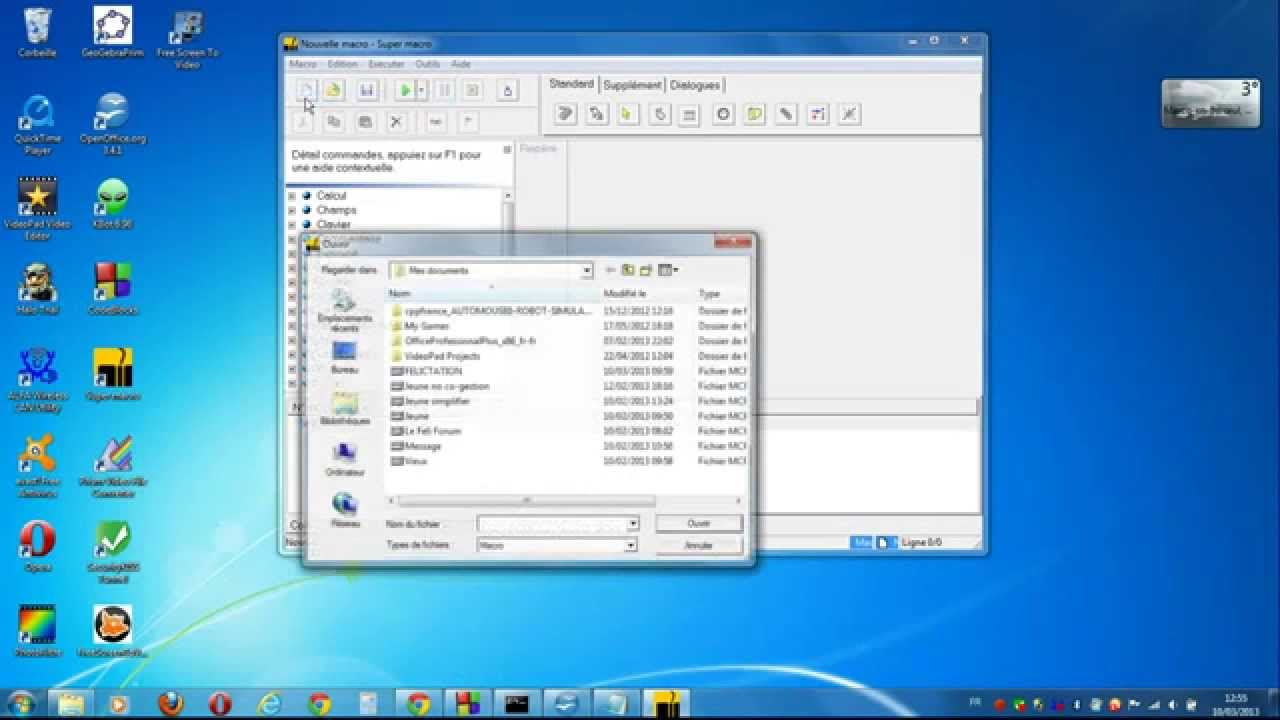1280x720 pixels.
Task: Select the FELICITATION macro file
Action: pos(433,371)
